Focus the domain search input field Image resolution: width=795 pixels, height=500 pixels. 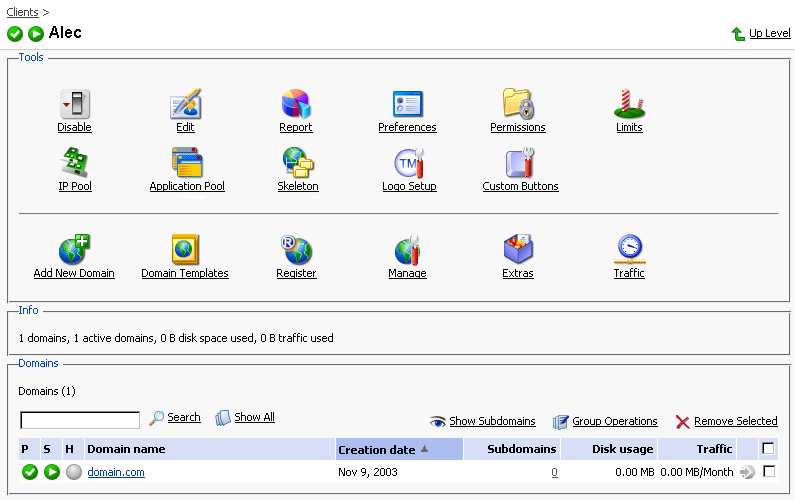[80, 420]
